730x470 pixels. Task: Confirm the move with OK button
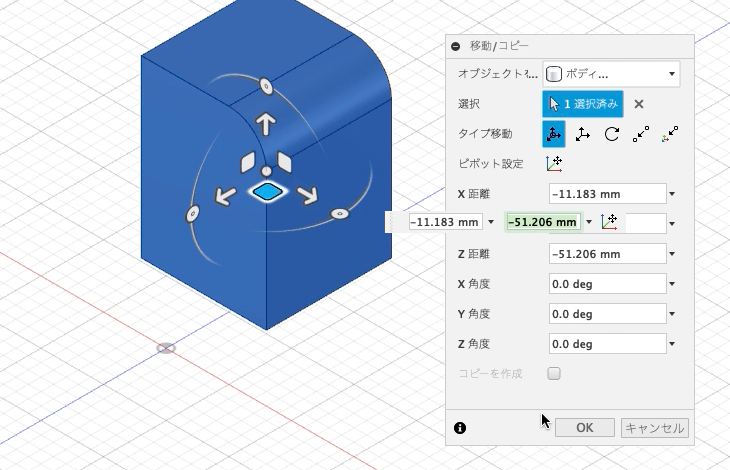tap(585, 428)
